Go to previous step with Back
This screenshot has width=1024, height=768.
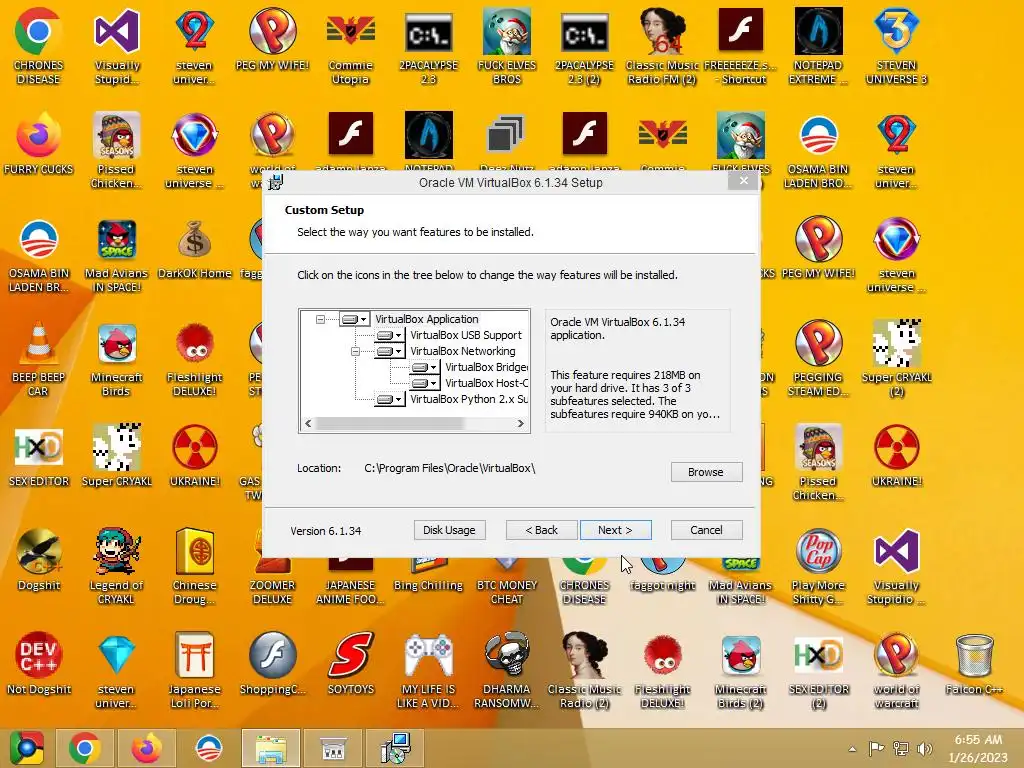[541, 530]
